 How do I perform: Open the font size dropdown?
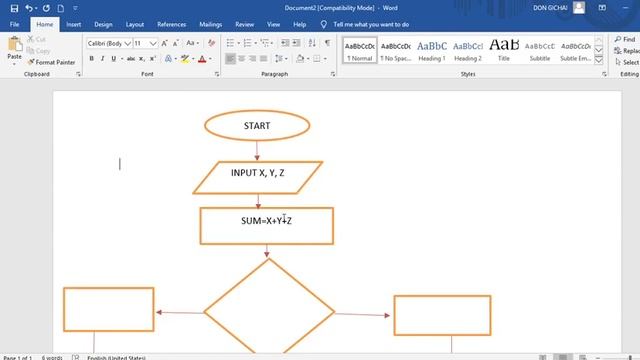pyautogui.click(x=153, y=43)
